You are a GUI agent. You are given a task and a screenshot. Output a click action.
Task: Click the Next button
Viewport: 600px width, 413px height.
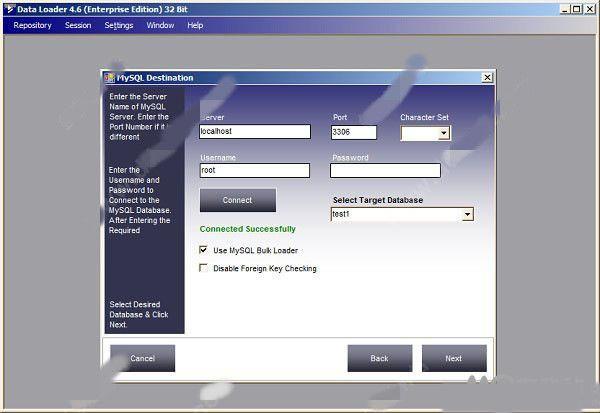click(x=453, y=358)
